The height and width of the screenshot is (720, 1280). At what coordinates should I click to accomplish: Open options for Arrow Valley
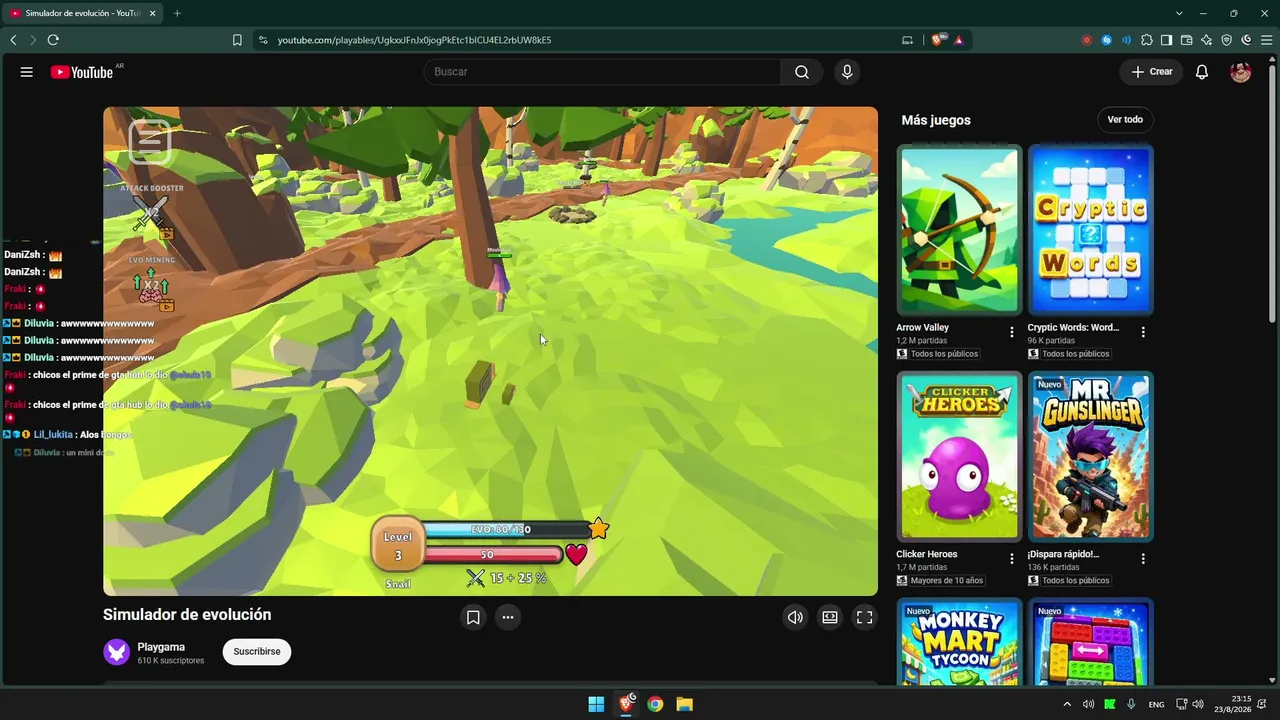point(1012,332)
